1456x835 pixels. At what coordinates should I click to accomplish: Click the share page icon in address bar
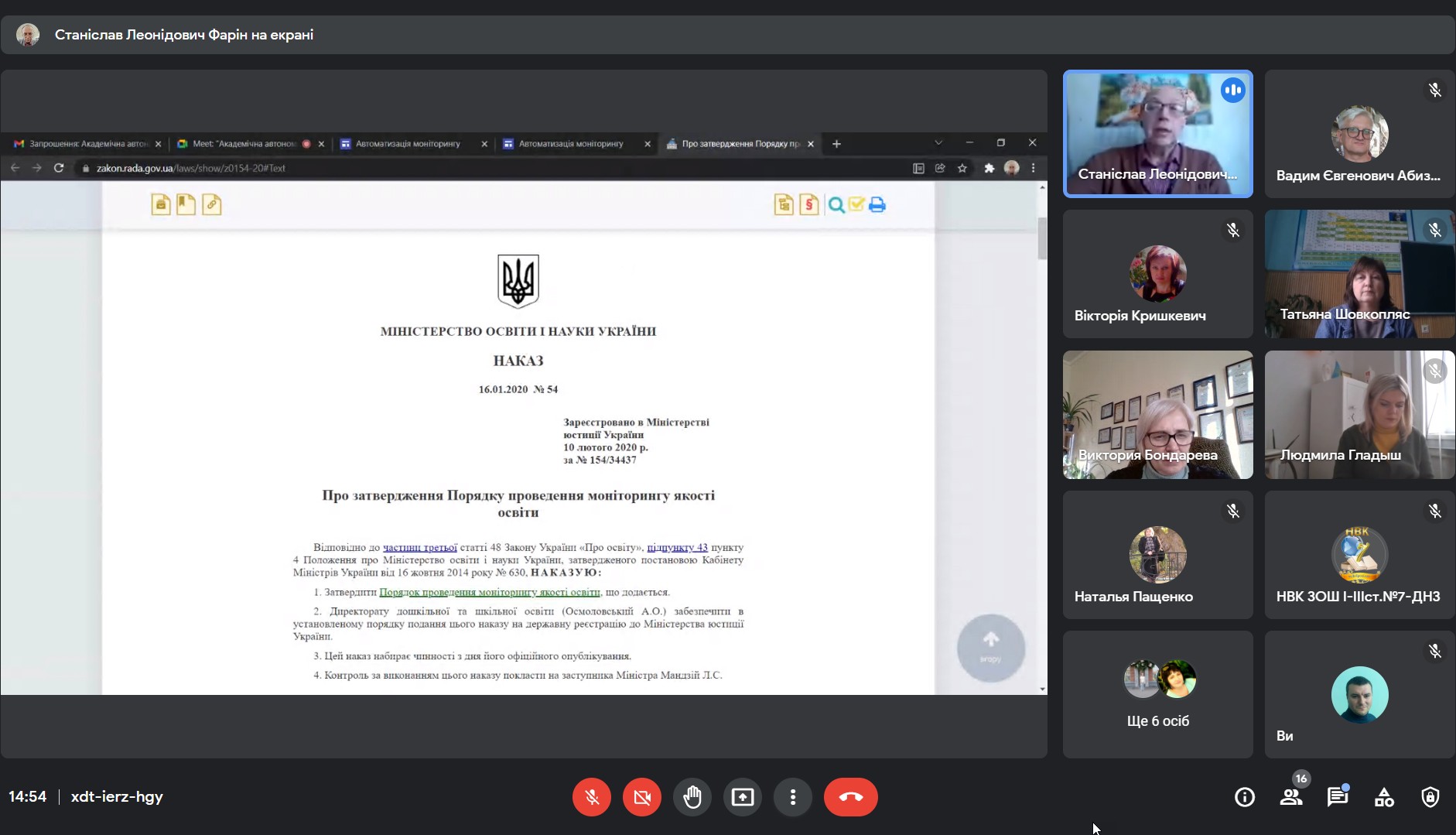(940, 168)
